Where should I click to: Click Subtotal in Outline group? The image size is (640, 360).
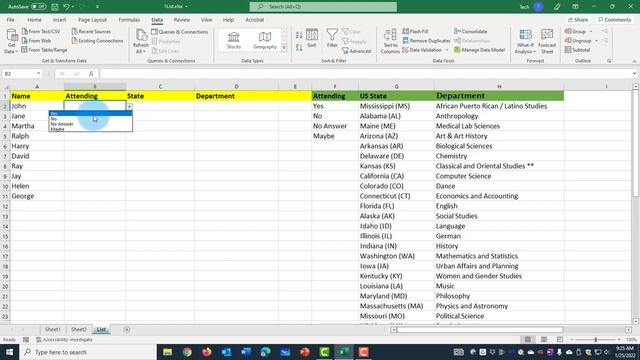tap(578, 50)
